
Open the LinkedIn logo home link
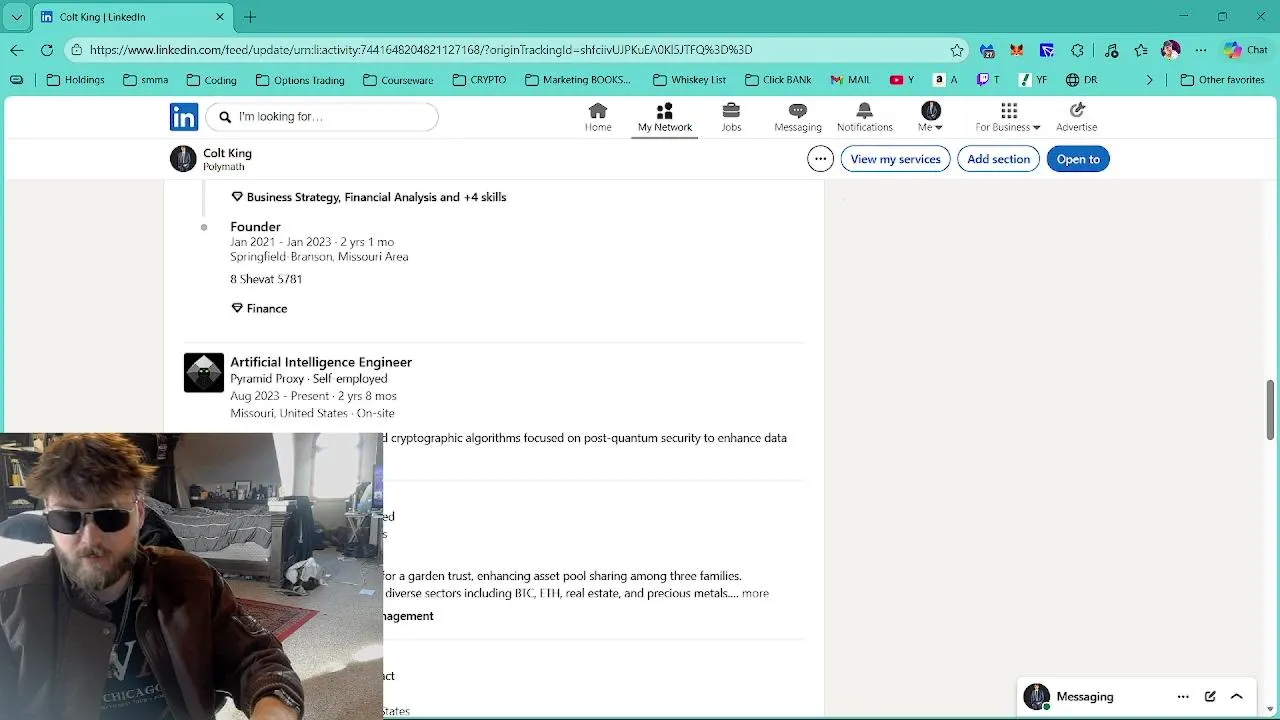[184, 117]
